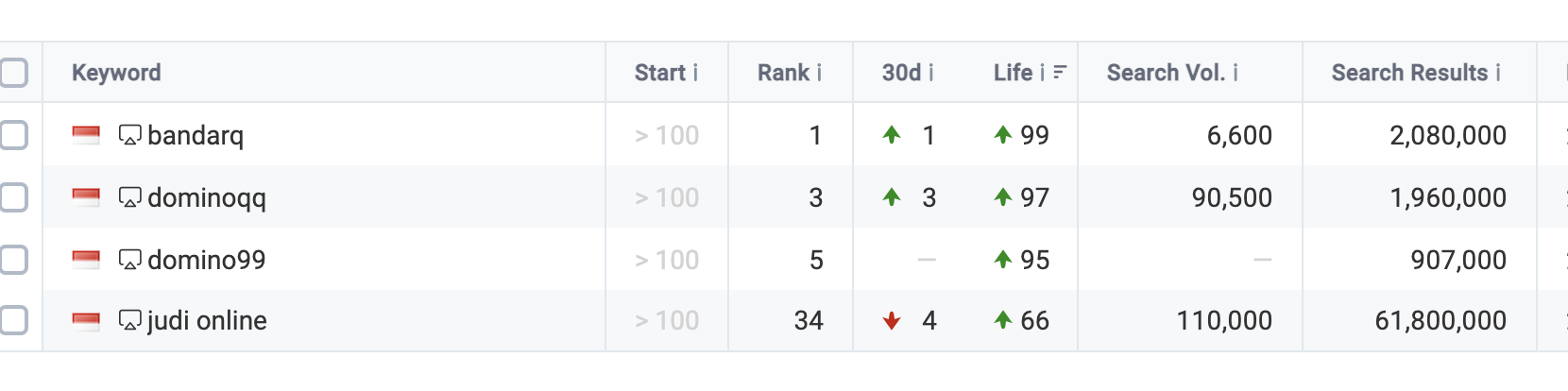
Task: Click the desktop monitor icon beside judi online
Action: click(x=129, y=321)
